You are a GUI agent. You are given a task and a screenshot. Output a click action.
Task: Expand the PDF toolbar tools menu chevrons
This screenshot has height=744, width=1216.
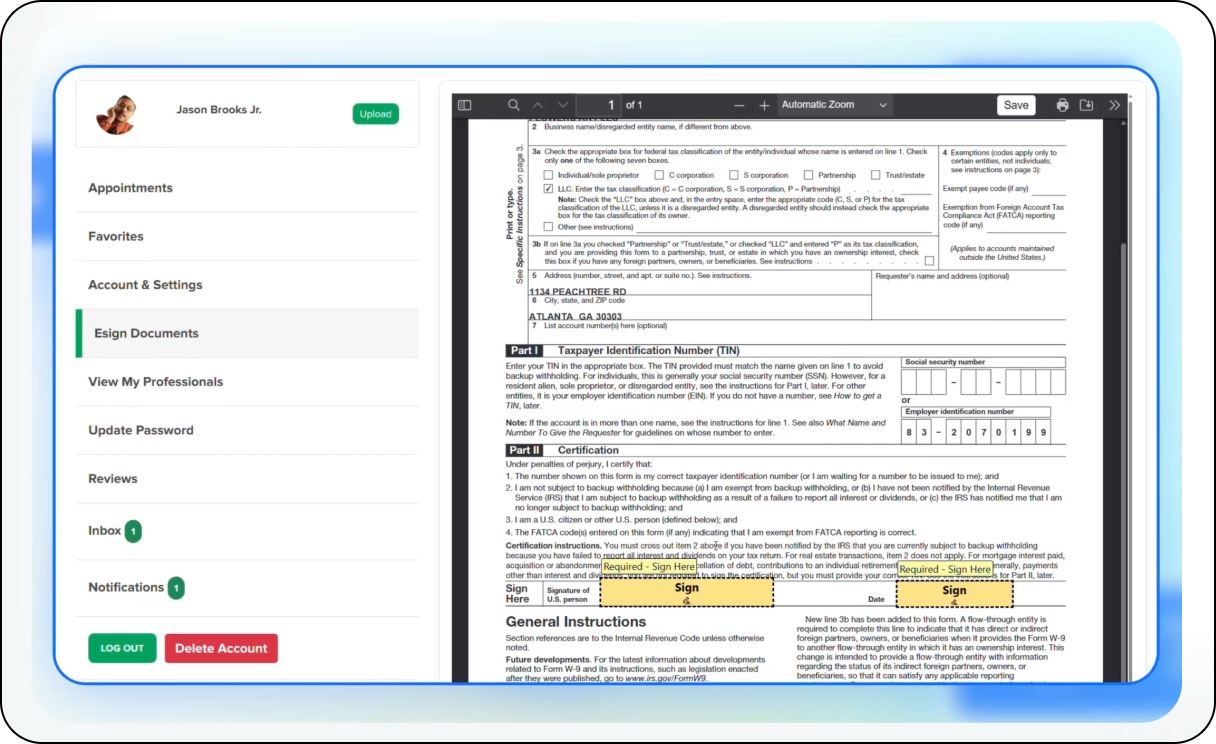(x=1114, y=105)
